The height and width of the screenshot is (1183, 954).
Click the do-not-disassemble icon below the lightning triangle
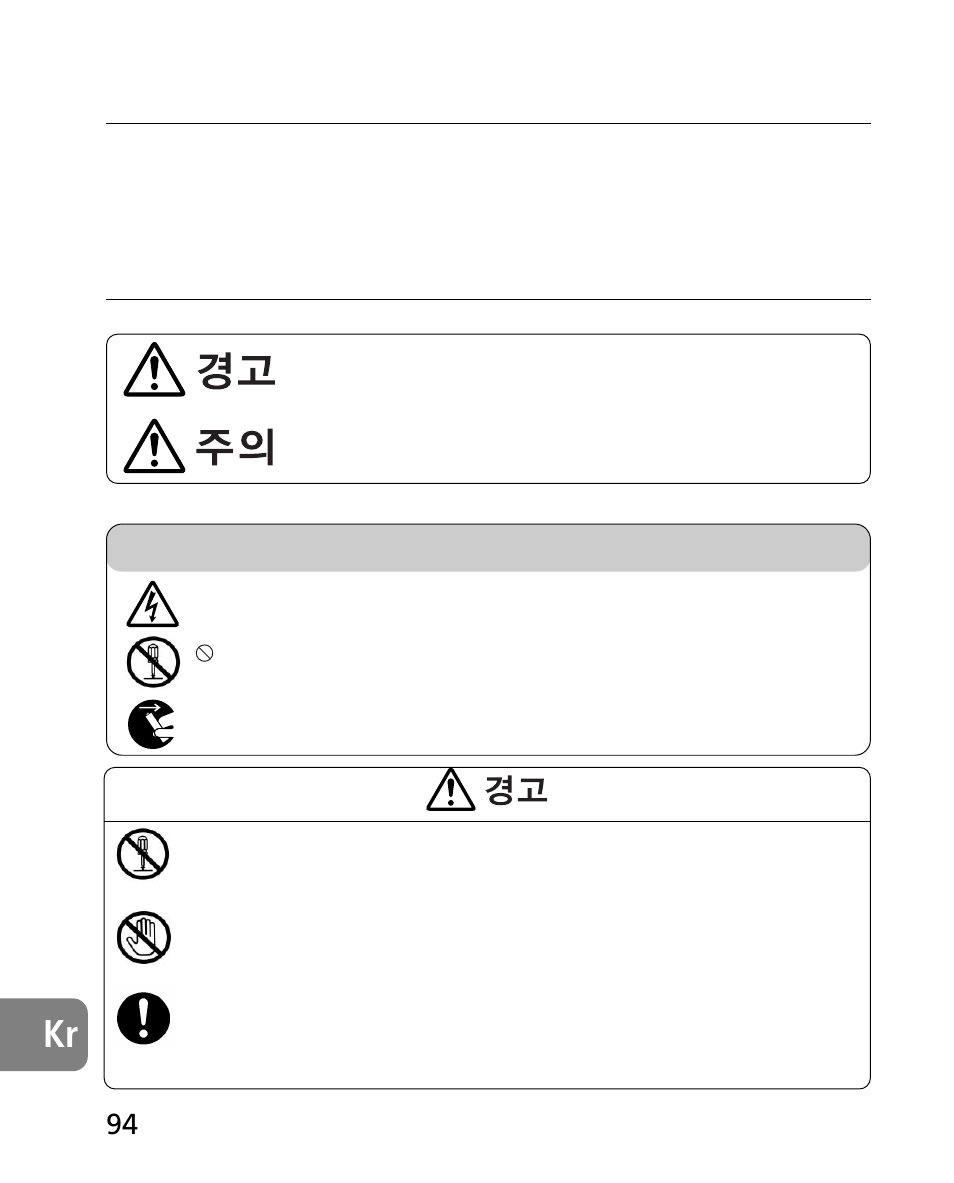tap(152, 661)
